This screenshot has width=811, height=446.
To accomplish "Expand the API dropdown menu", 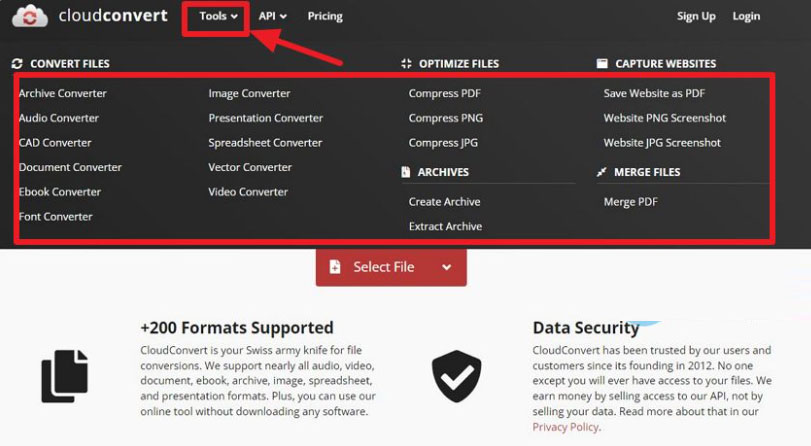I will [272, 16].
